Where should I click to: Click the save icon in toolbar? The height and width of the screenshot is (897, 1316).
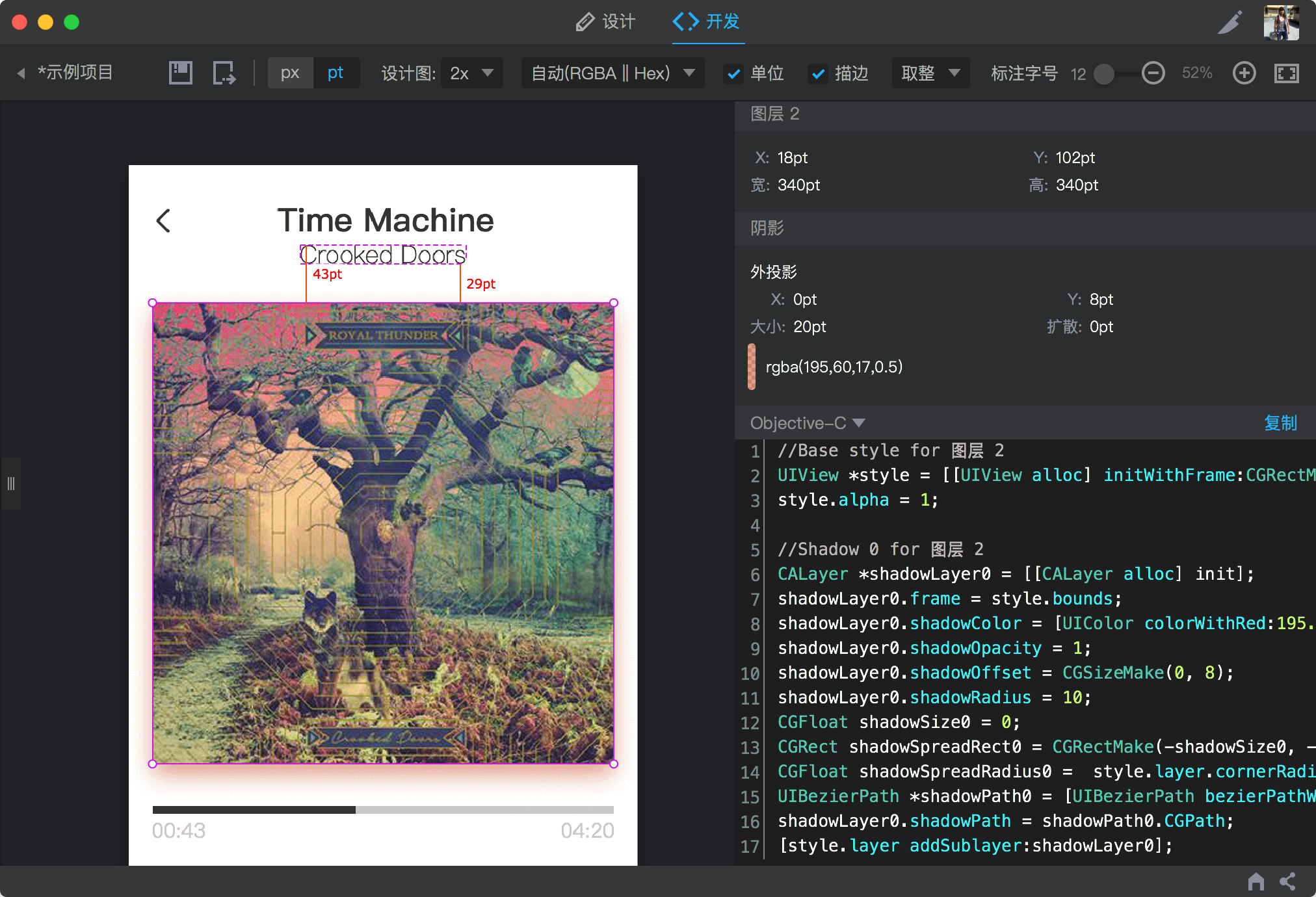click(x=180, y=73)
